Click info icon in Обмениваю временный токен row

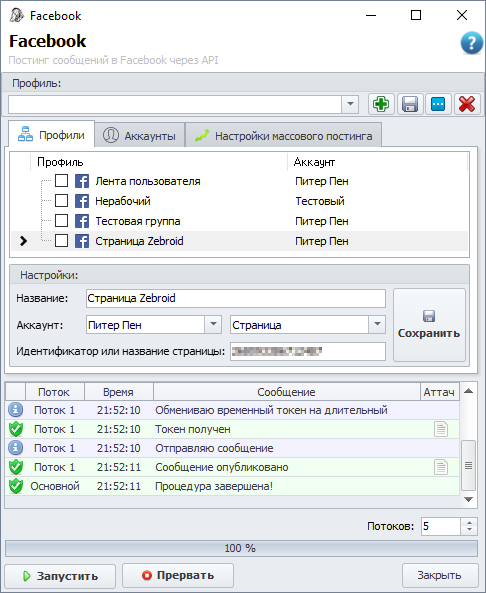tap(16, 410)
